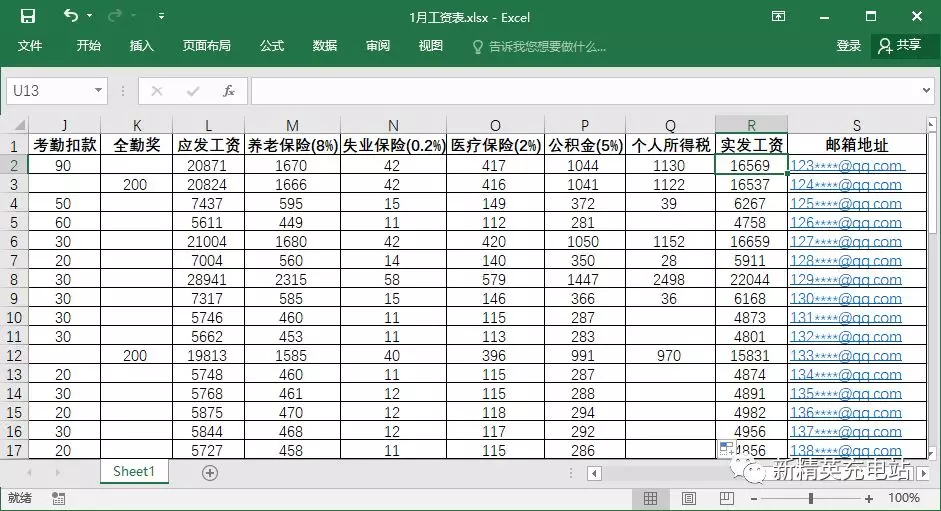Image resolution: width=941 pixels, height=511 pixels.
Task: Click the macro recording icon in status bar
Action: click(58, 498)
